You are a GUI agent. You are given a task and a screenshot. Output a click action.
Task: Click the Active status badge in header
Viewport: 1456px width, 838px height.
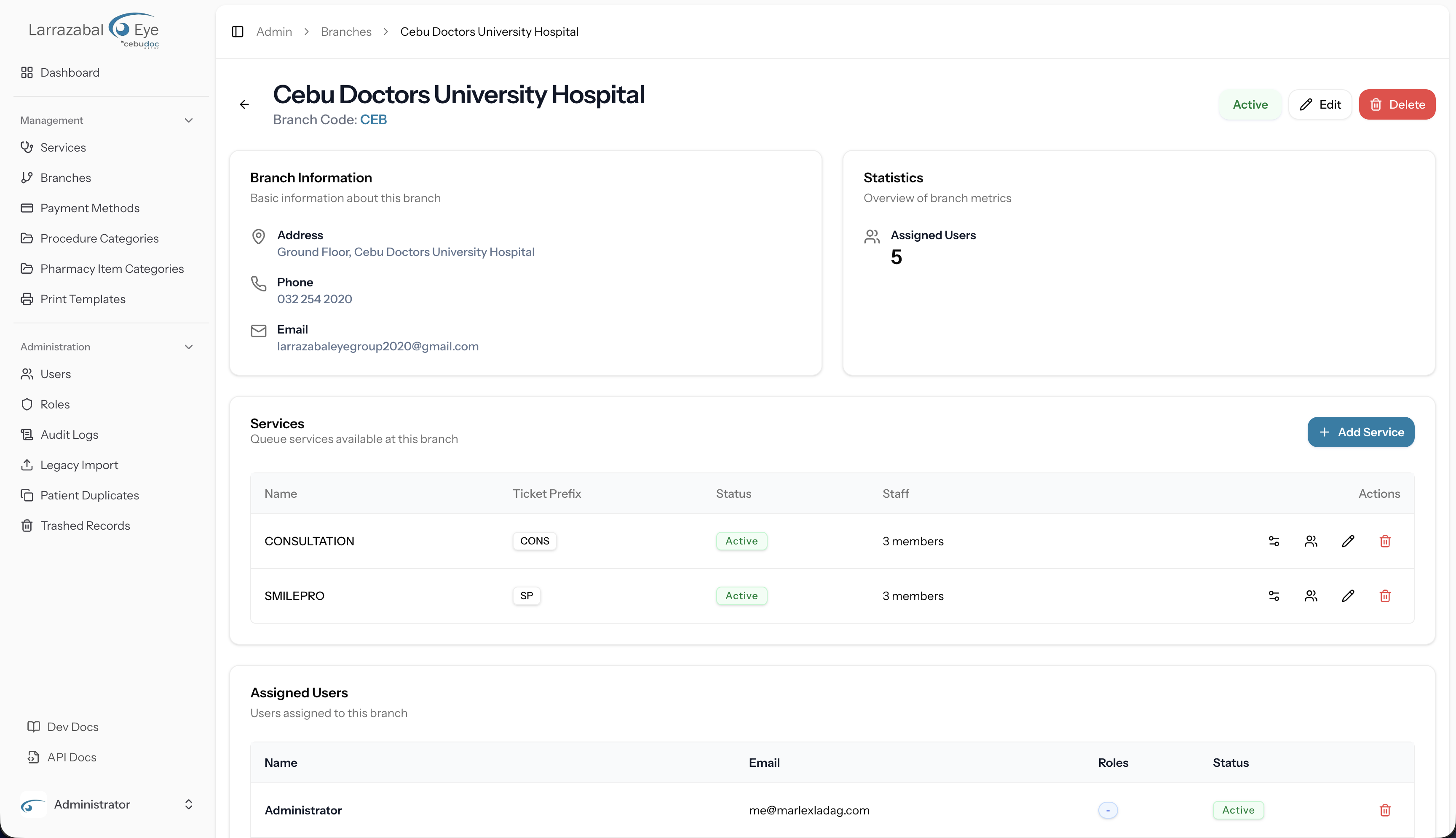point(1250,104)
